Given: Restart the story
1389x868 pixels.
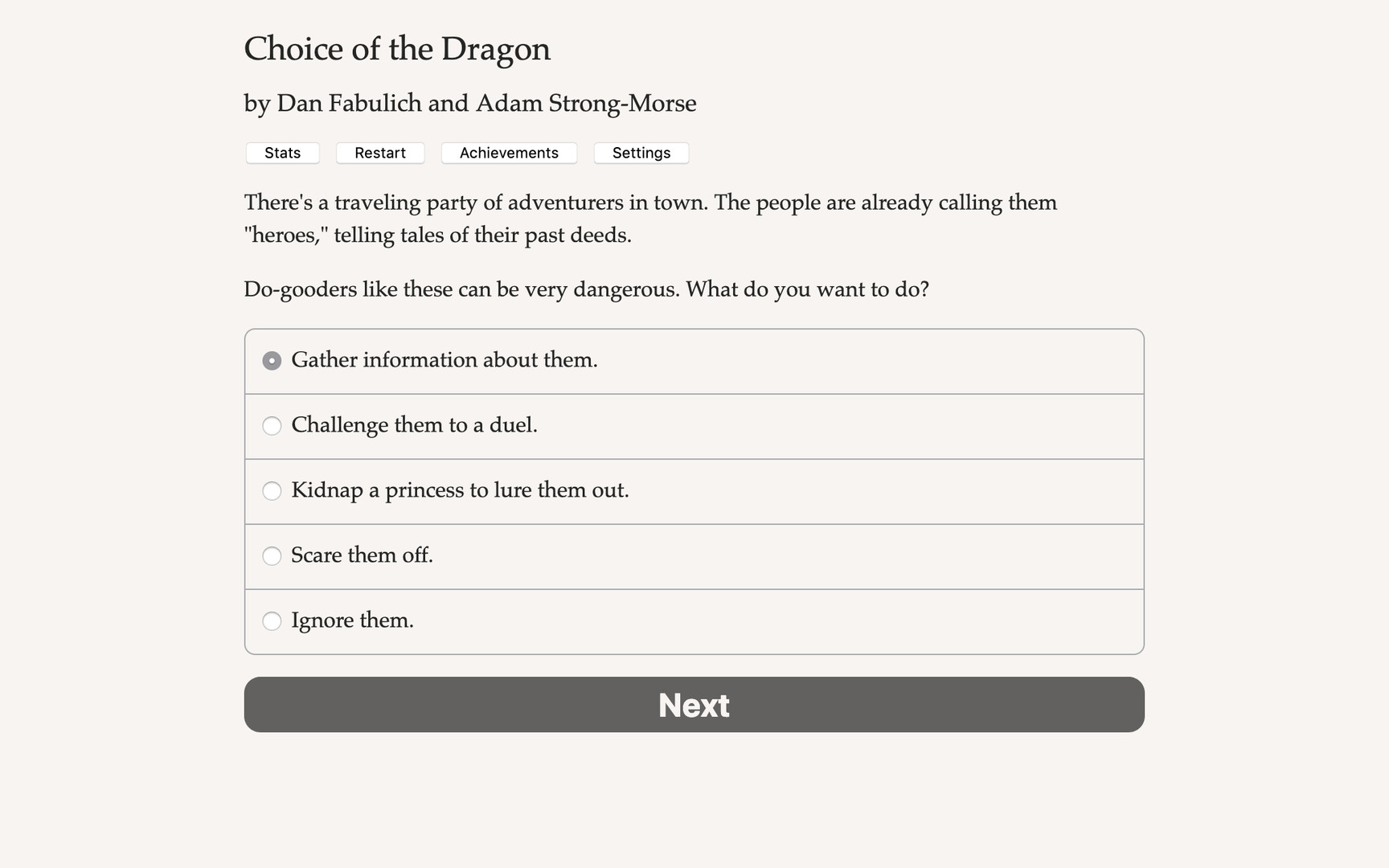Looking at the screenshot, I should 379,153.
